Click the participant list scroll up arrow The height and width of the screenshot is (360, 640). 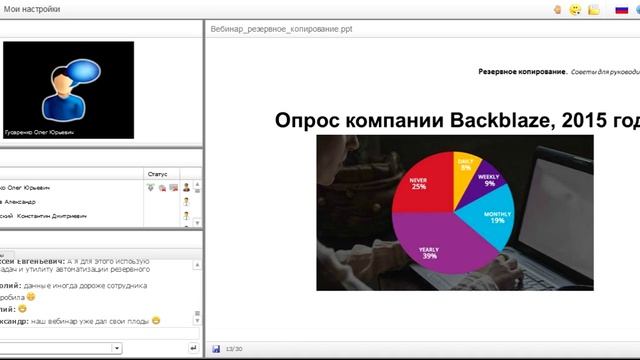click(x=197, y=184)
